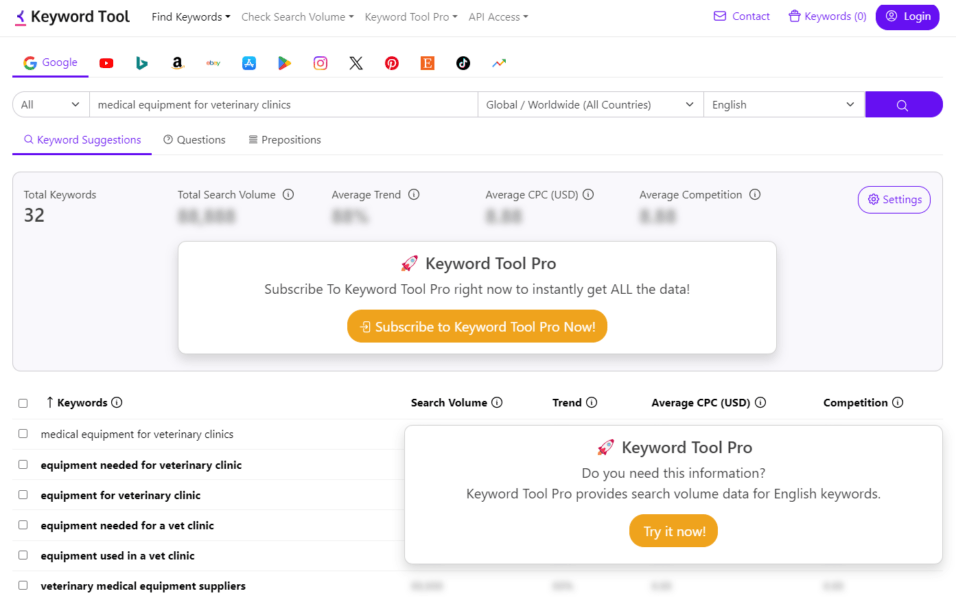Open the Google Play keyword source
Viewport: 956px width, 600px height.
284,62
